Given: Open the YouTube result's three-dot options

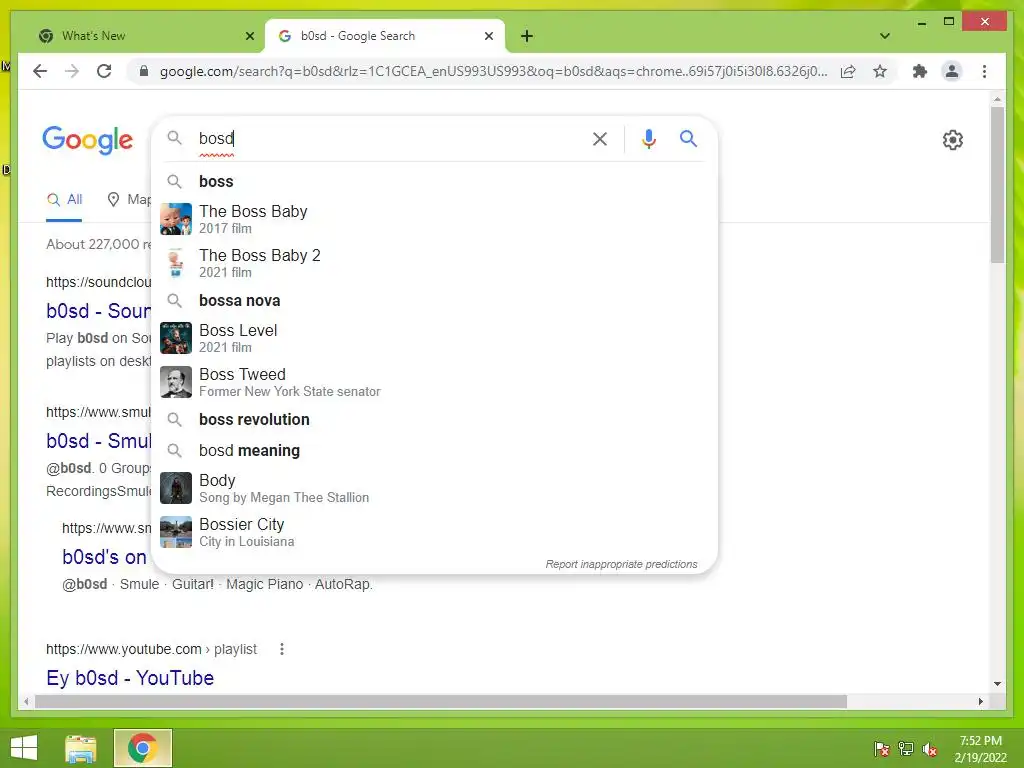Looking at the screenshot, I should [x=281, y=649].
